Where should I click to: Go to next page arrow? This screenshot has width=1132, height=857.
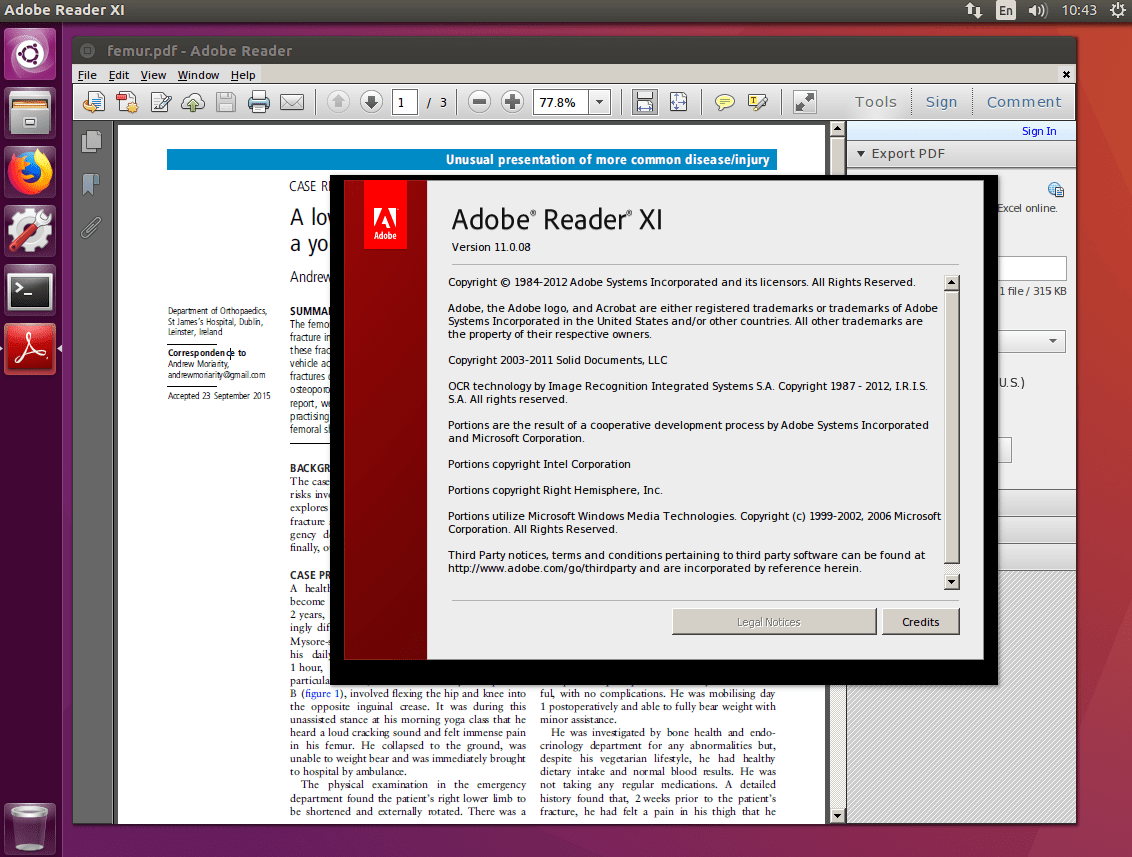point(371,102)
